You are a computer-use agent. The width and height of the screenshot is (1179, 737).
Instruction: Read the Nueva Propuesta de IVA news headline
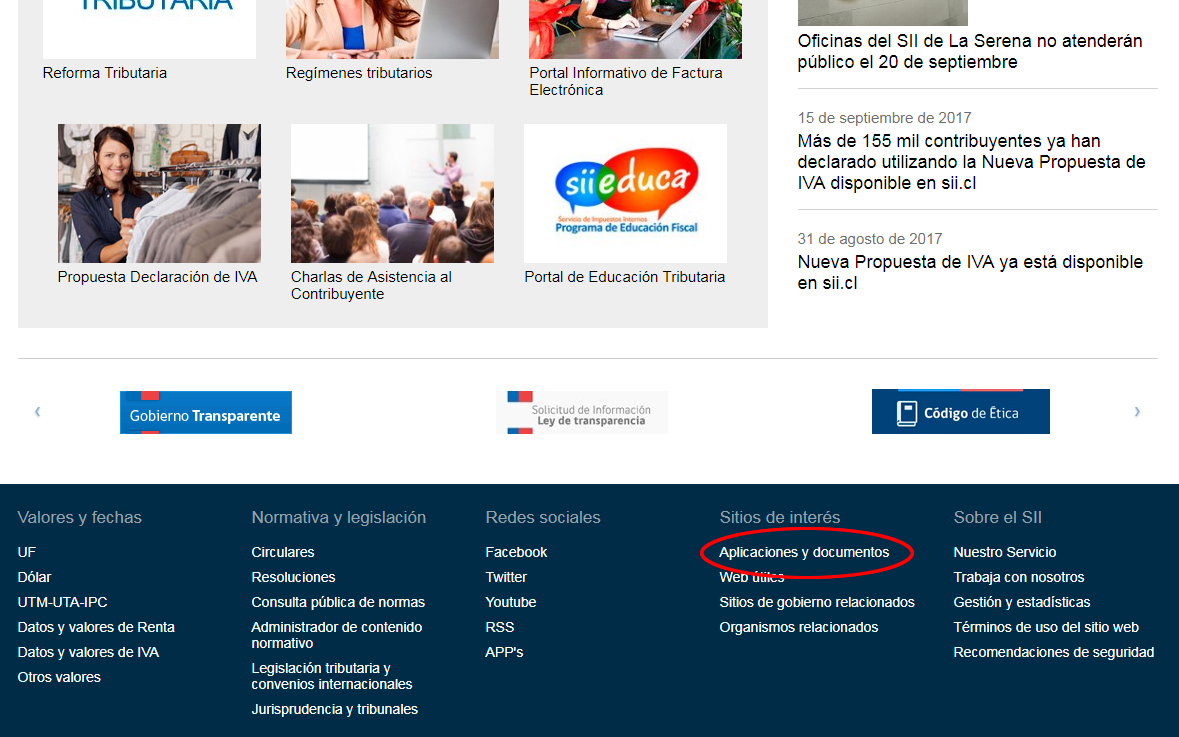pyautogui.click(x=970, y=272)
